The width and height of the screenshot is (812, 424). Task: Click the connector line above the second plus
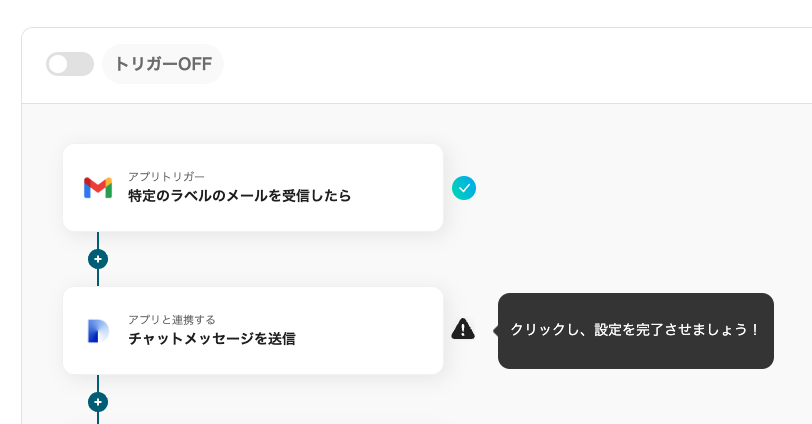pyautogui.click(x=98, y=383)
